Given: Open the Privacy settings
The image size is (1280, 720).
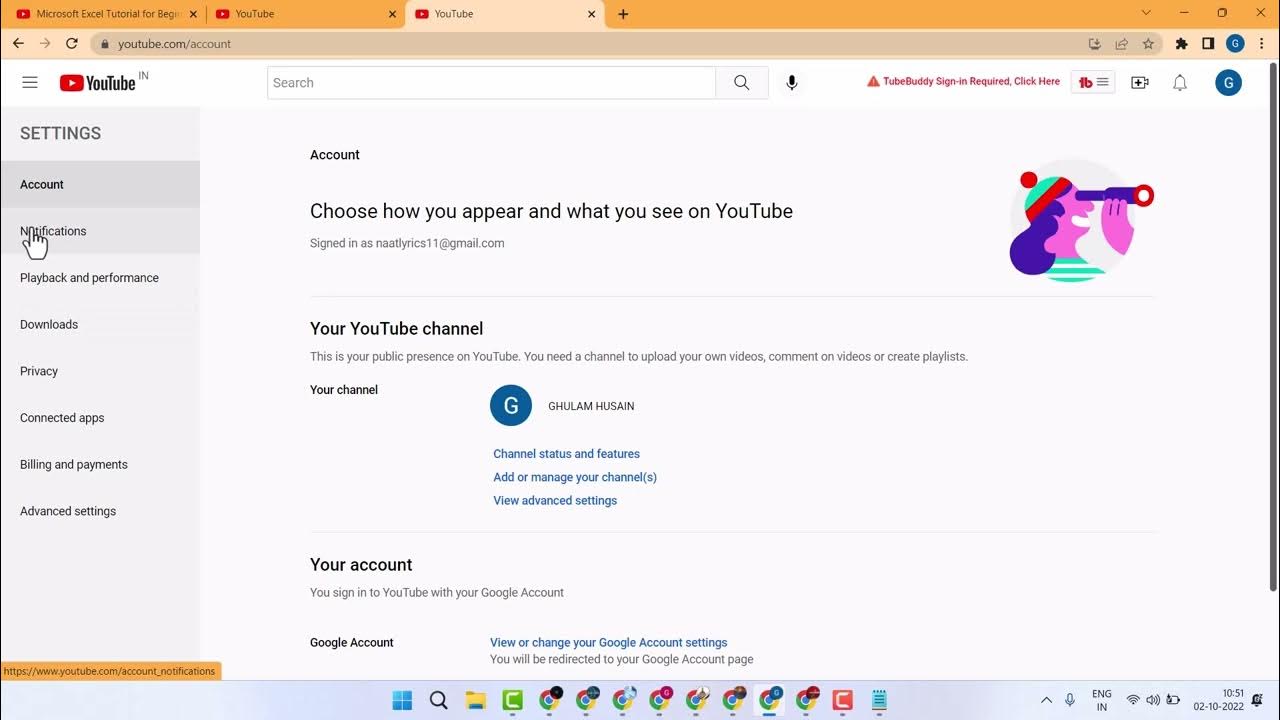Looking at the screenshot, I should [x=100, y=371].
